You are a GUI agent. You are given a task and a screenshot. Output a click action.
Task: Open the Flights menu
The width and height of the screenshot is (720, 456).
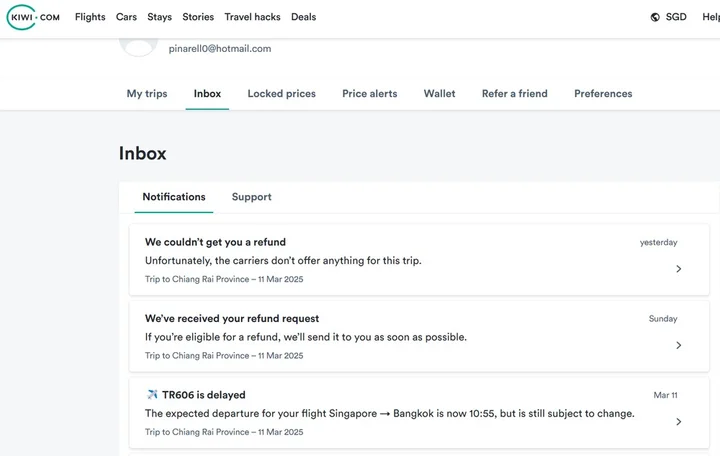tap(90, 17)
